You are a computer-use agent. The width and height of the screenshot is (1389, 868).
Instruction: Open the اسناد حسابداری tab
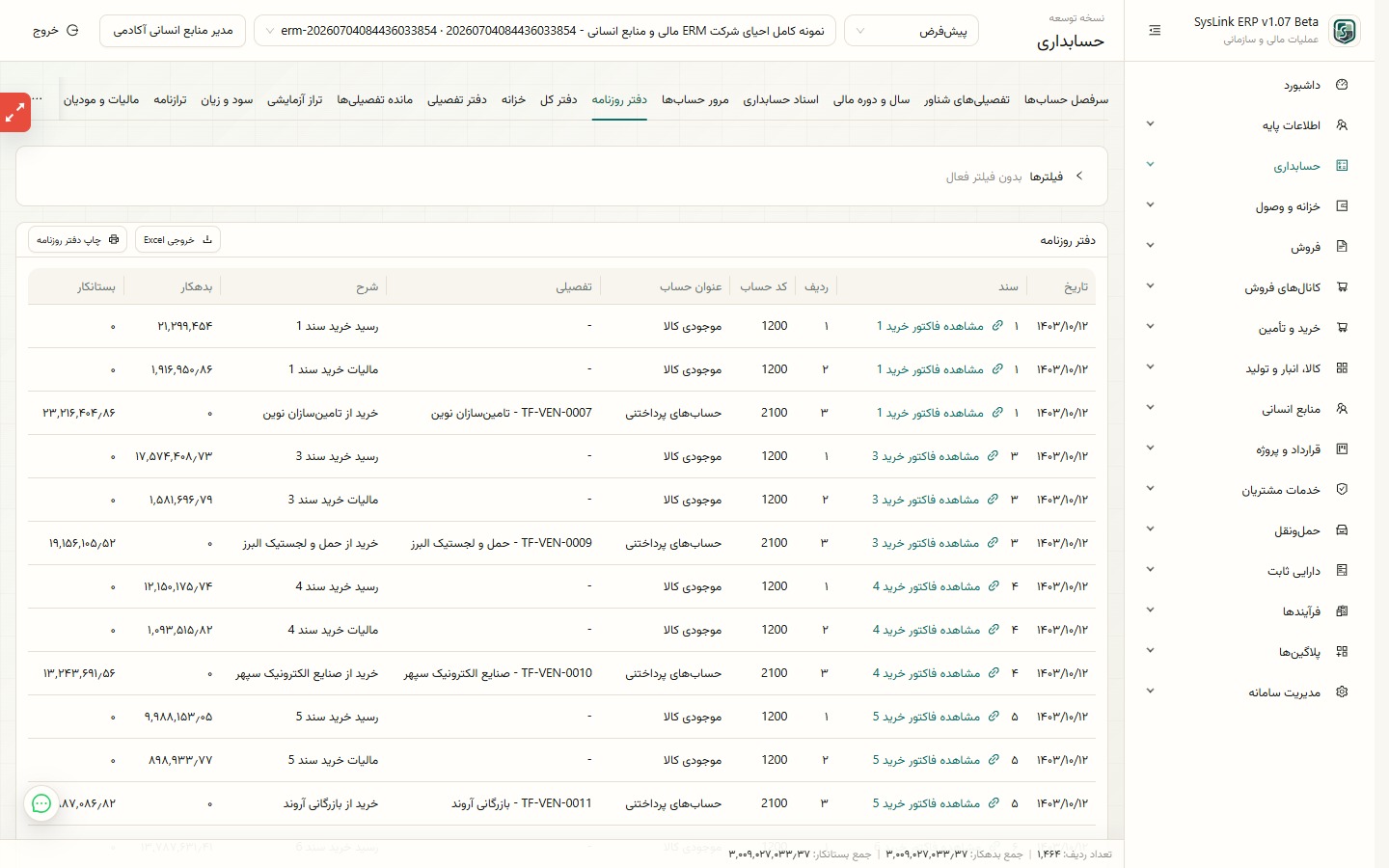780,99
